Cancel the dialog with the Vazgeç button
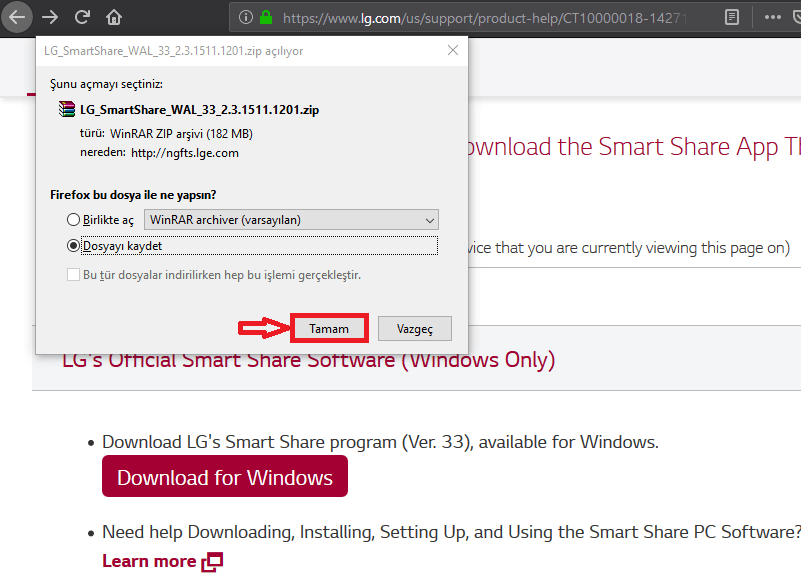 pos(414,328)
